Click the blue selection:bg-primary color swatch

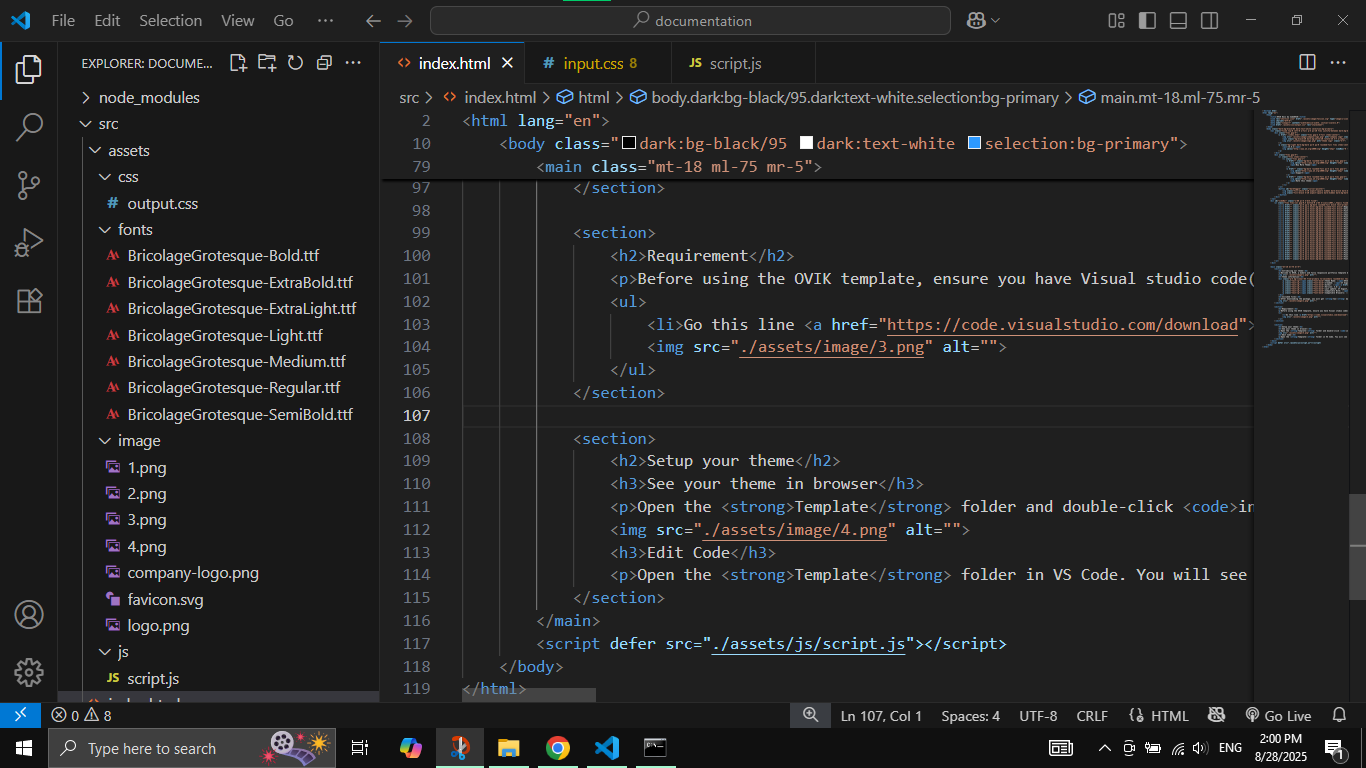coord(974,144)
